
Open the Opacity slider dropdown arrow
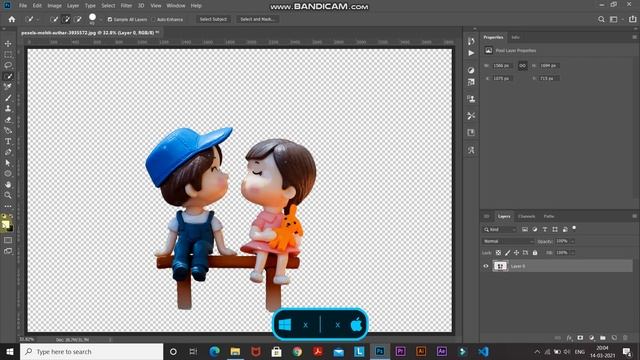click(x=572, y=241)
